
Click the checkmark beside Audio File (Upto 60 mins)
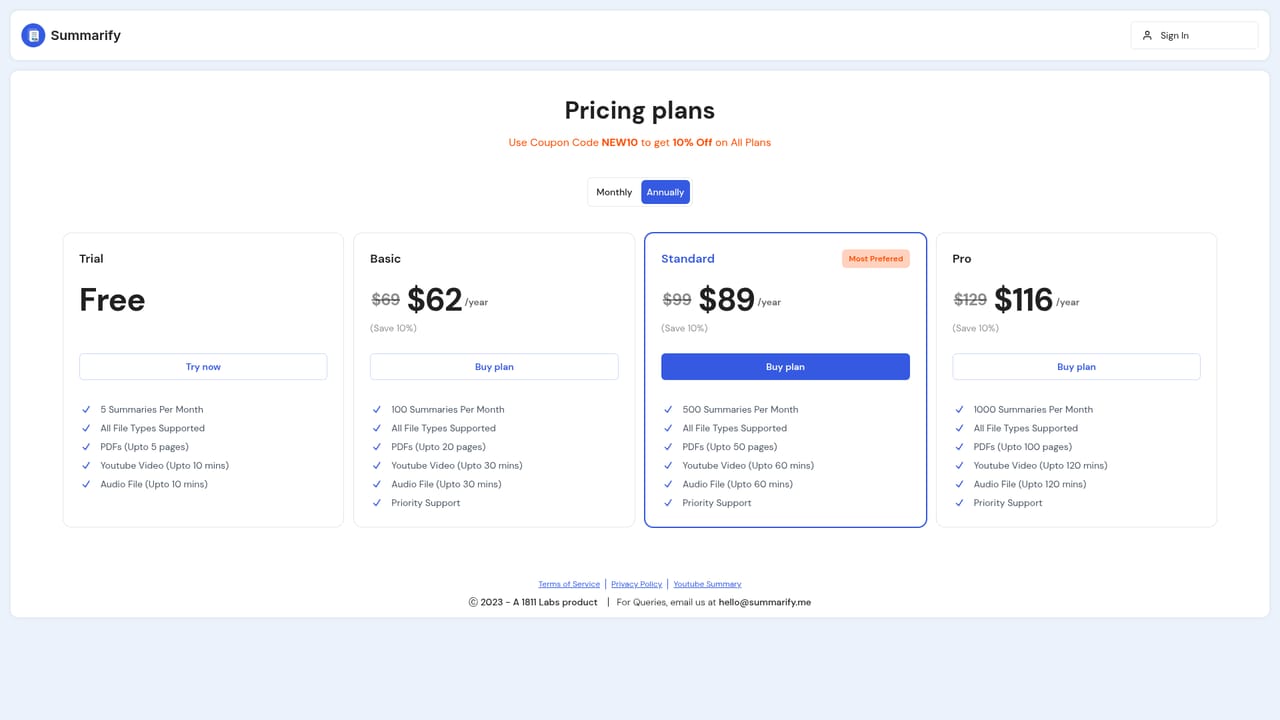coord(668,485)
